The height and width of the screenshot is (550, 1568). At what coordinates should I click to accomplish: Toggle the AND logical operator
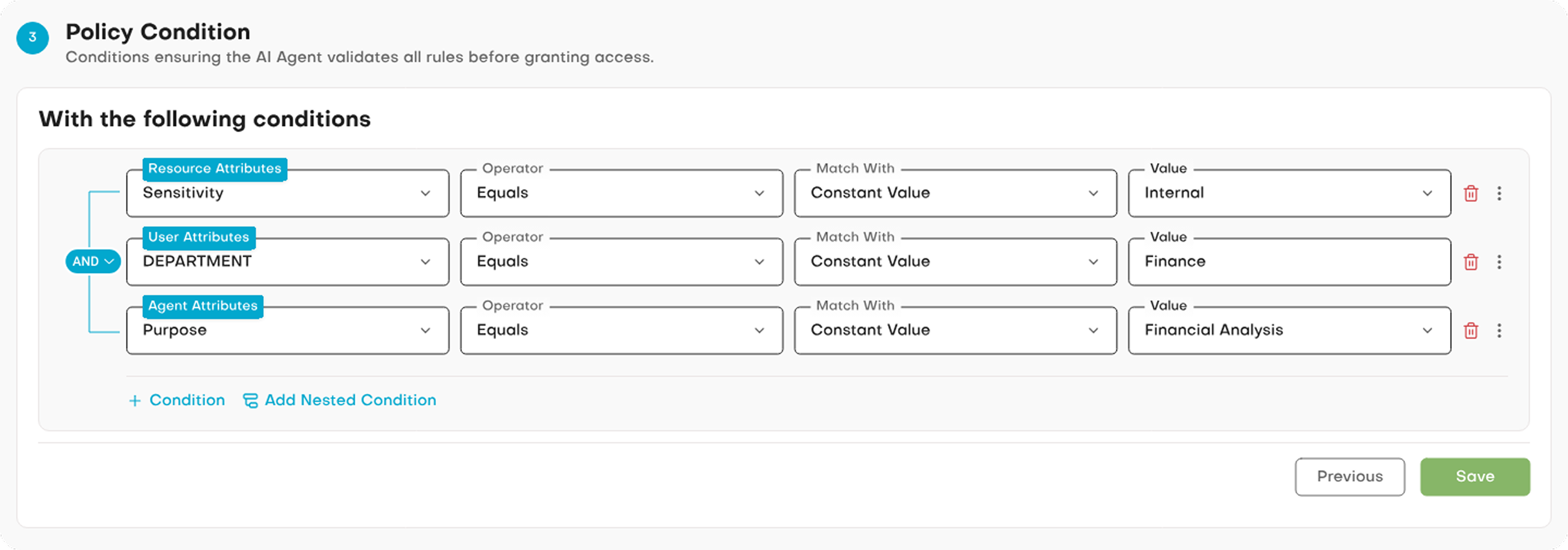pyautogui.click(x=93, y=261)
